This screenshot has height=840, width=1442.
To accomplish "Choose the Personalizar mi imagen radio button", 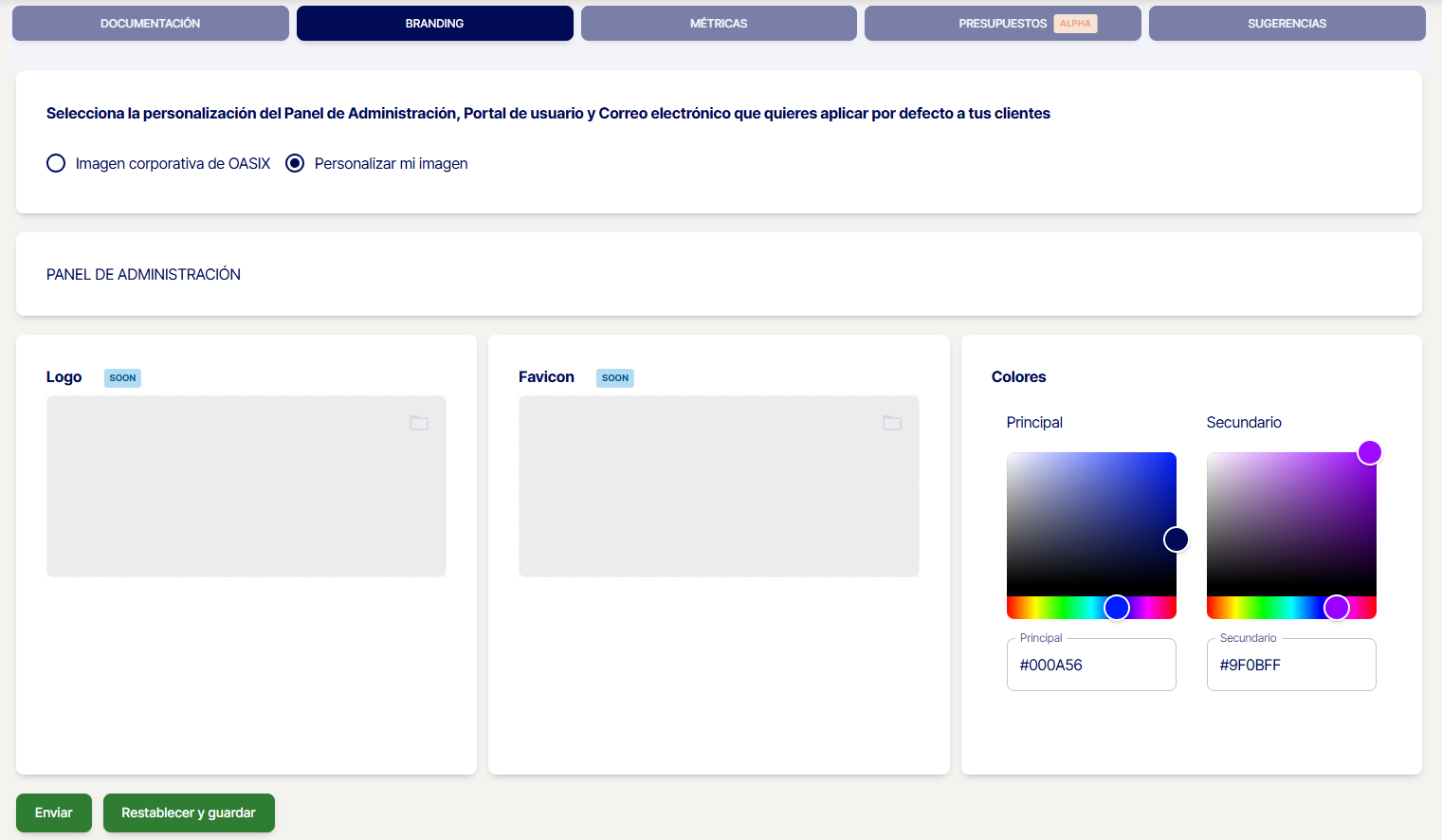I will click(295, 163).
